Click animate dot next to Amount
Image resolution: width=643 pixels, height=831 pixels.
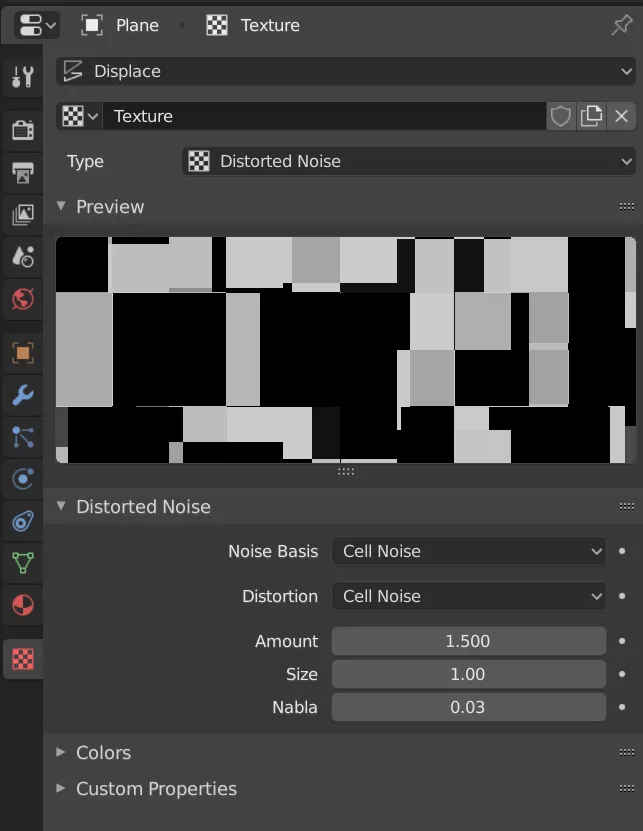[623, 641]
